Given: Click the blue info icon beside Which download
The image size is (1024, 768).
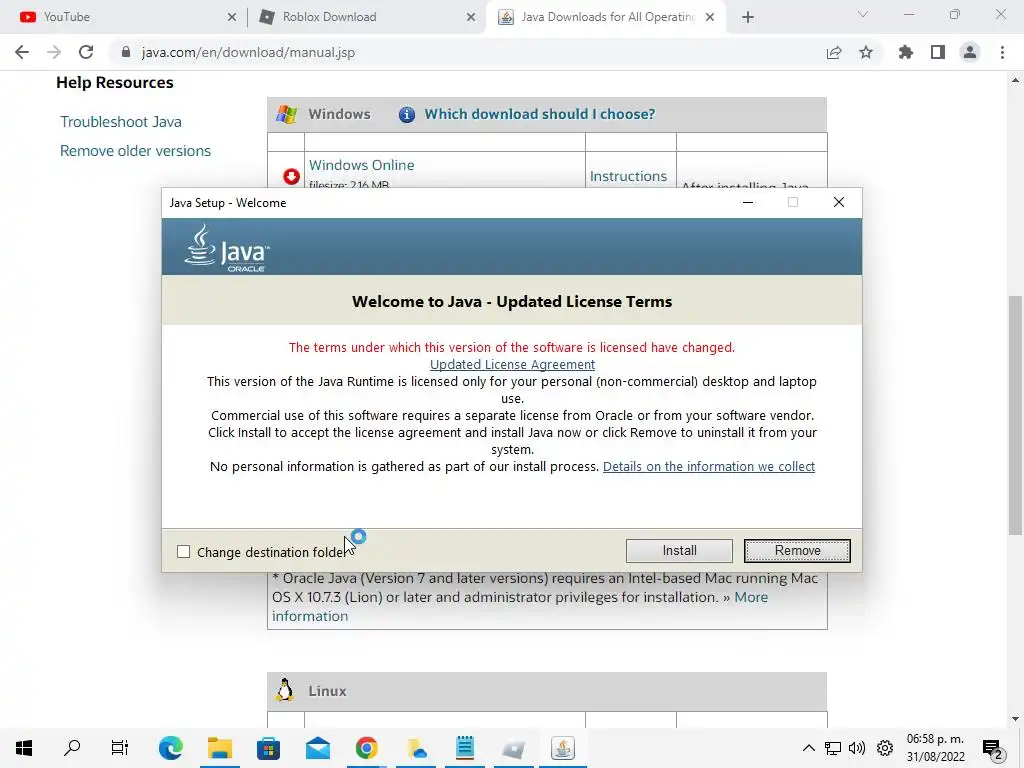Looking at the screenshot, I should (406, 115).
